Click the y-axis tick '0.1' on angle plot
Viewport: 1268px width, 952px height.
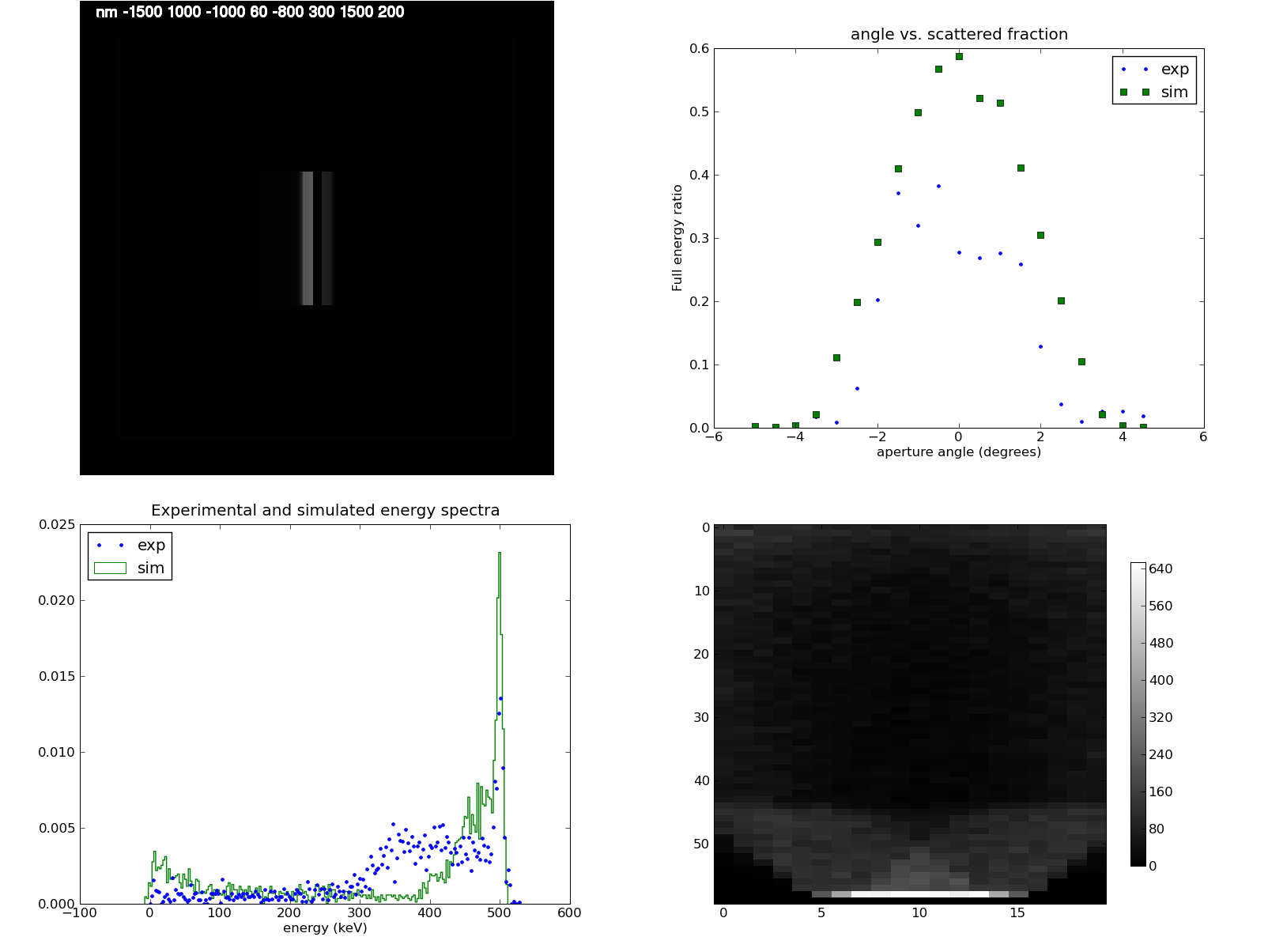point(700,365)
